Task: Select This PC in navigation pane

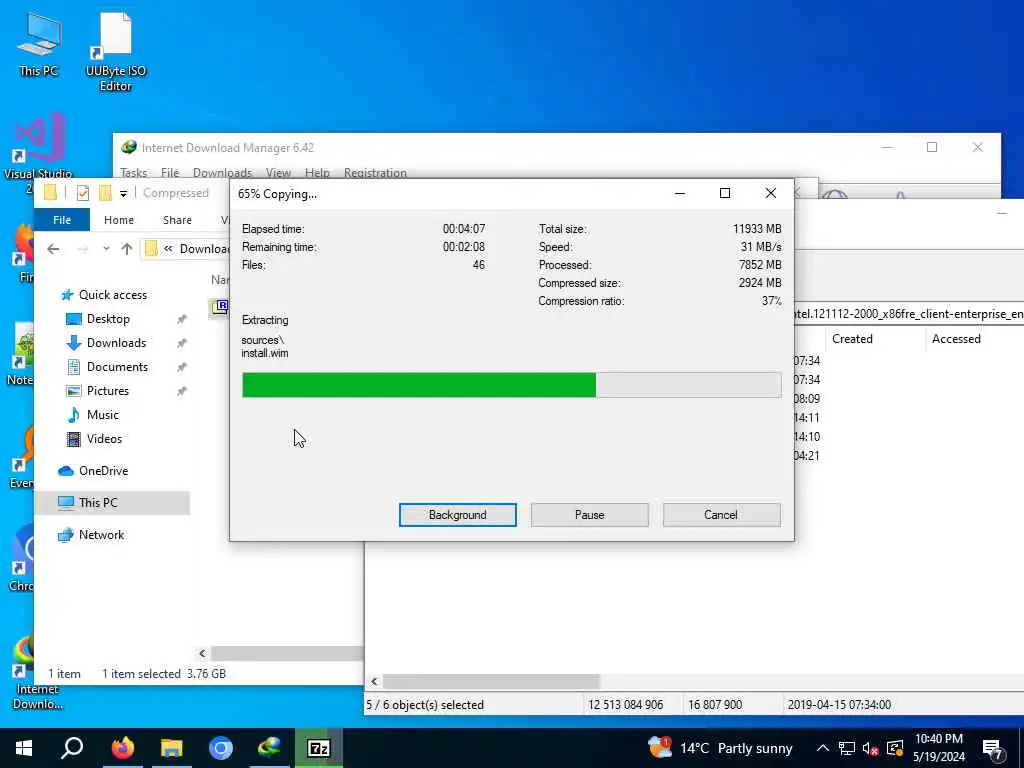Action: [x=112, y=503]
